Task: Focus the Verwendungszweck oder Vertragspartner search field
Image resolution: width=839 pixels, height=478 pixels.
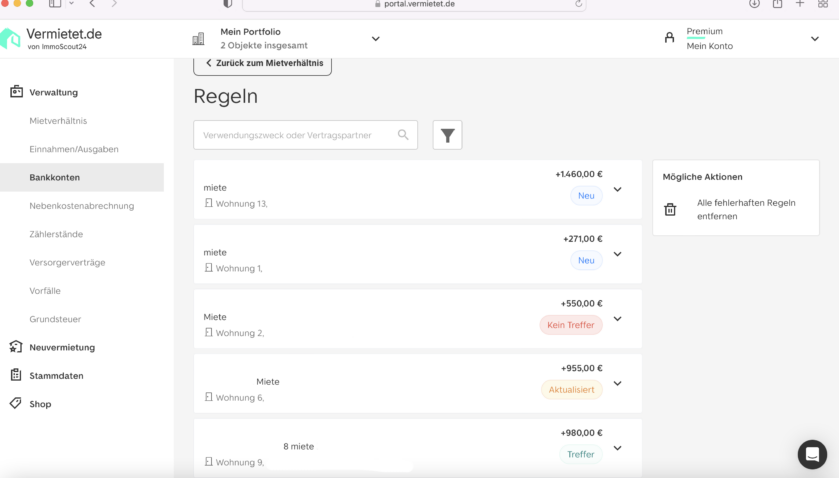Action: pyautogui.click(x=305, y=135)
